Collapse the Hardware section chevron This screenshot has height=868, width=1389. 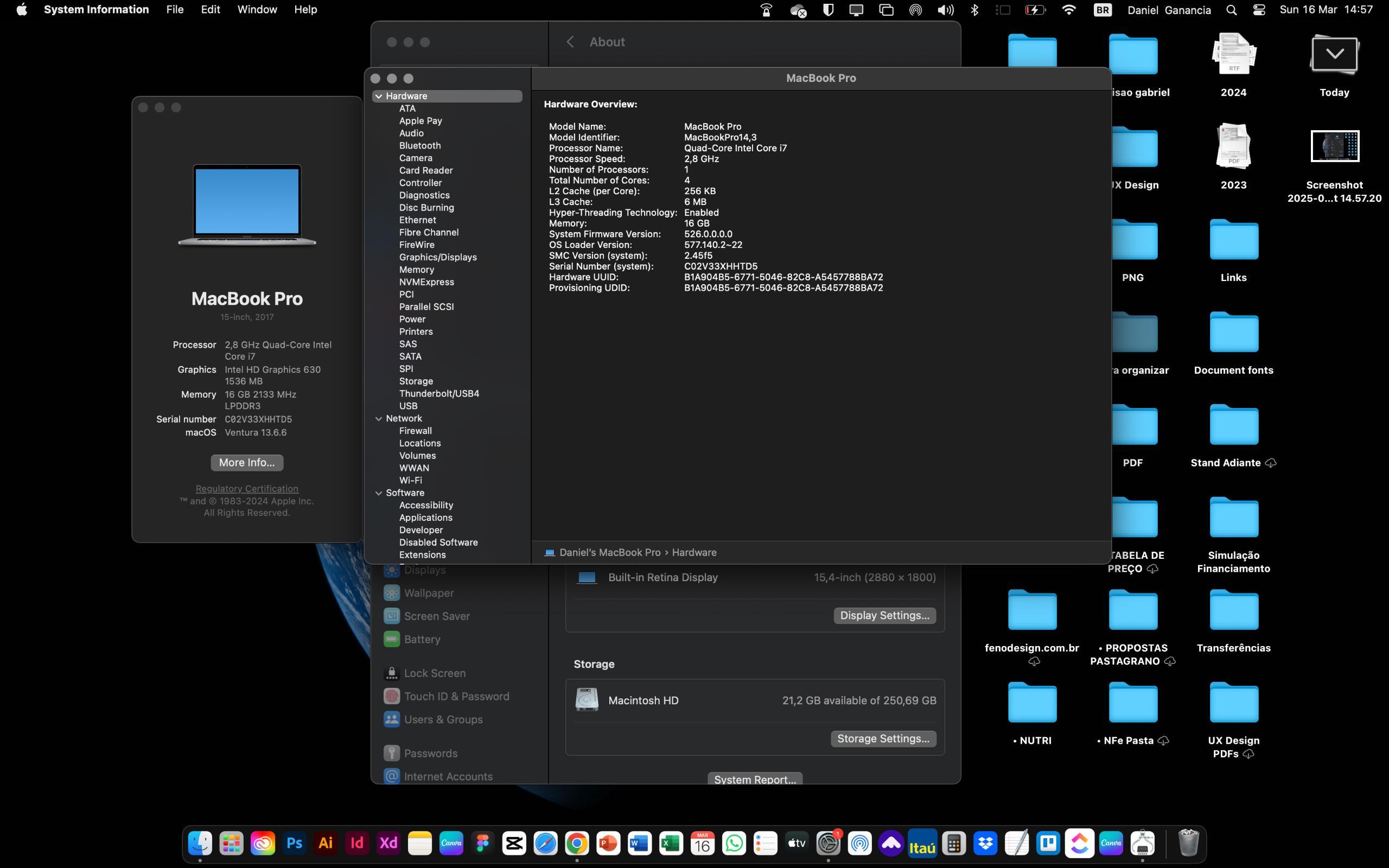379,97
